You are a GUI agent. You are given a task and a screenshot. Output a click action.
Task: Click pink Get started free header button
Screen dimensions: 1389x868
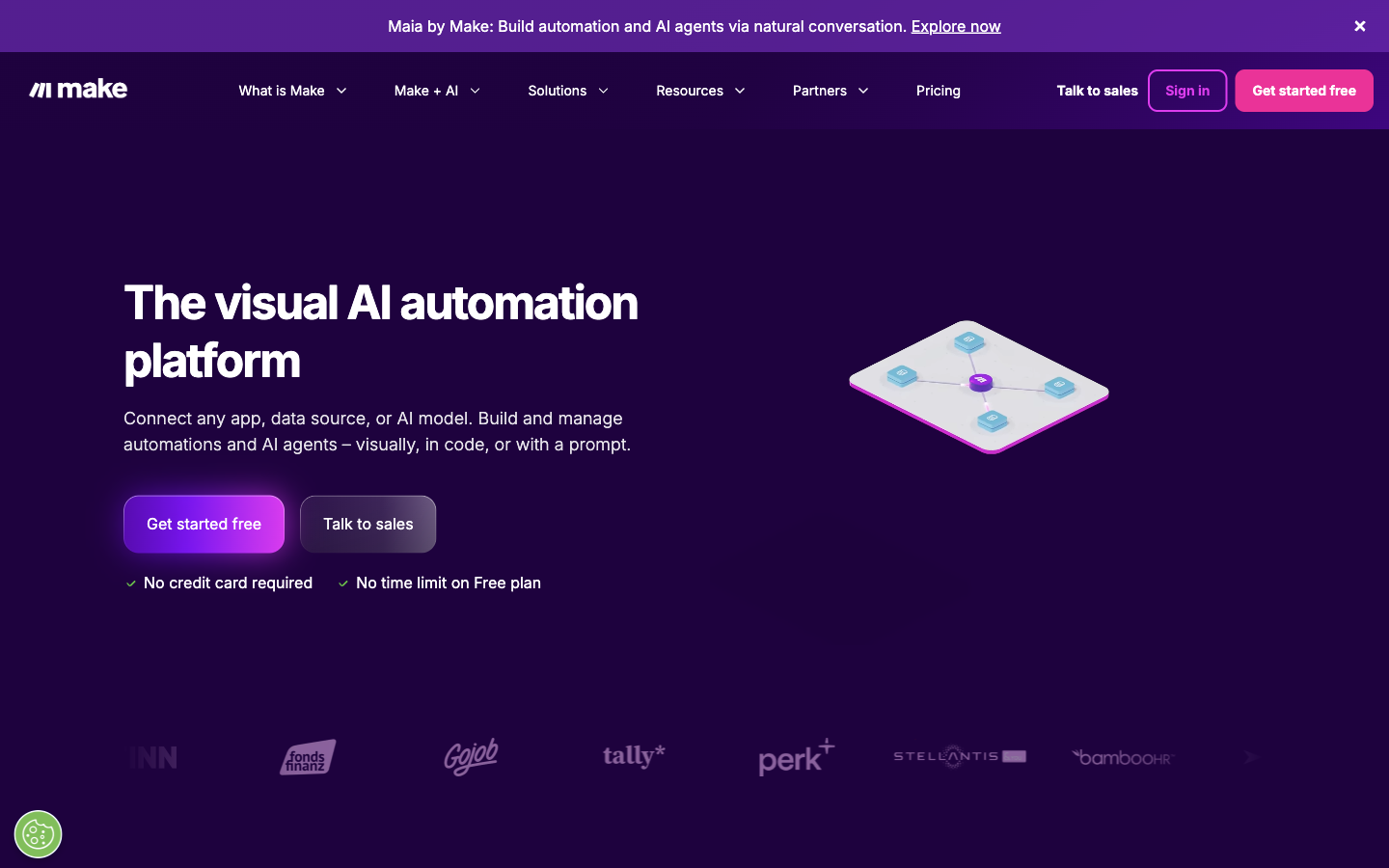(x=1304, y=91)
